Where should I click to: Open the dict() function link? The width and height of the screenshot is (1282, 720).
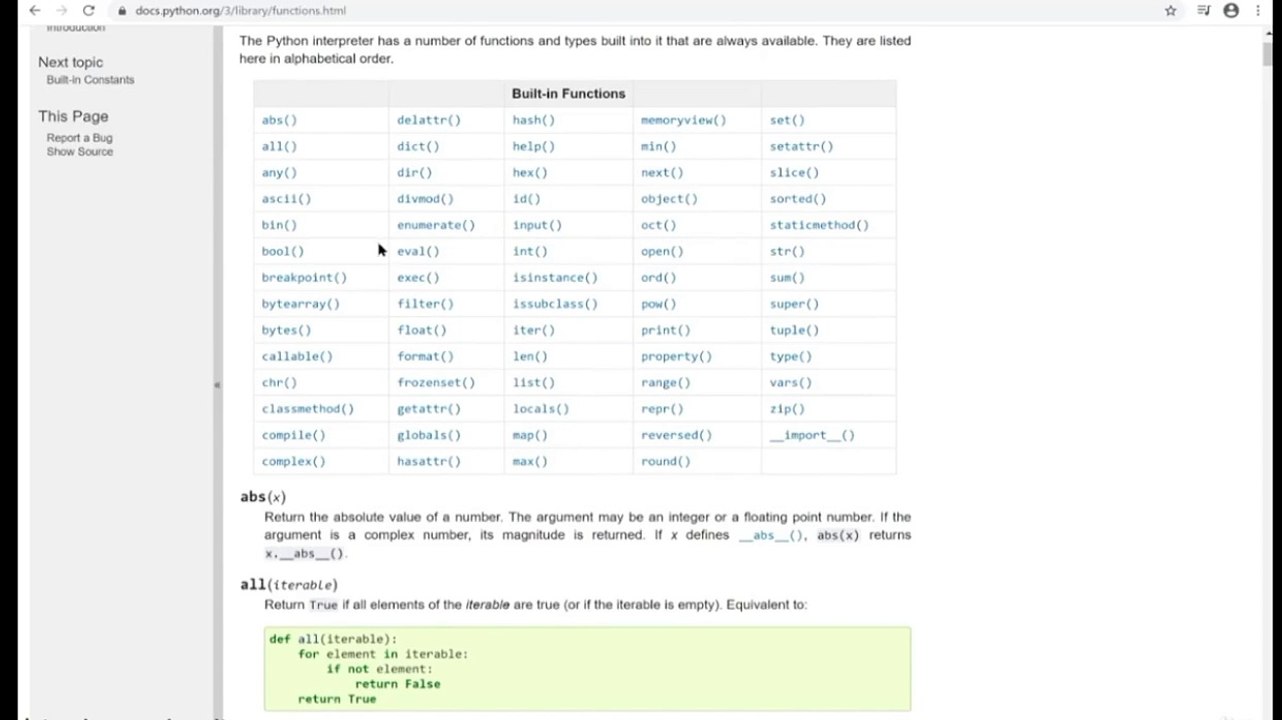[418, 146]
